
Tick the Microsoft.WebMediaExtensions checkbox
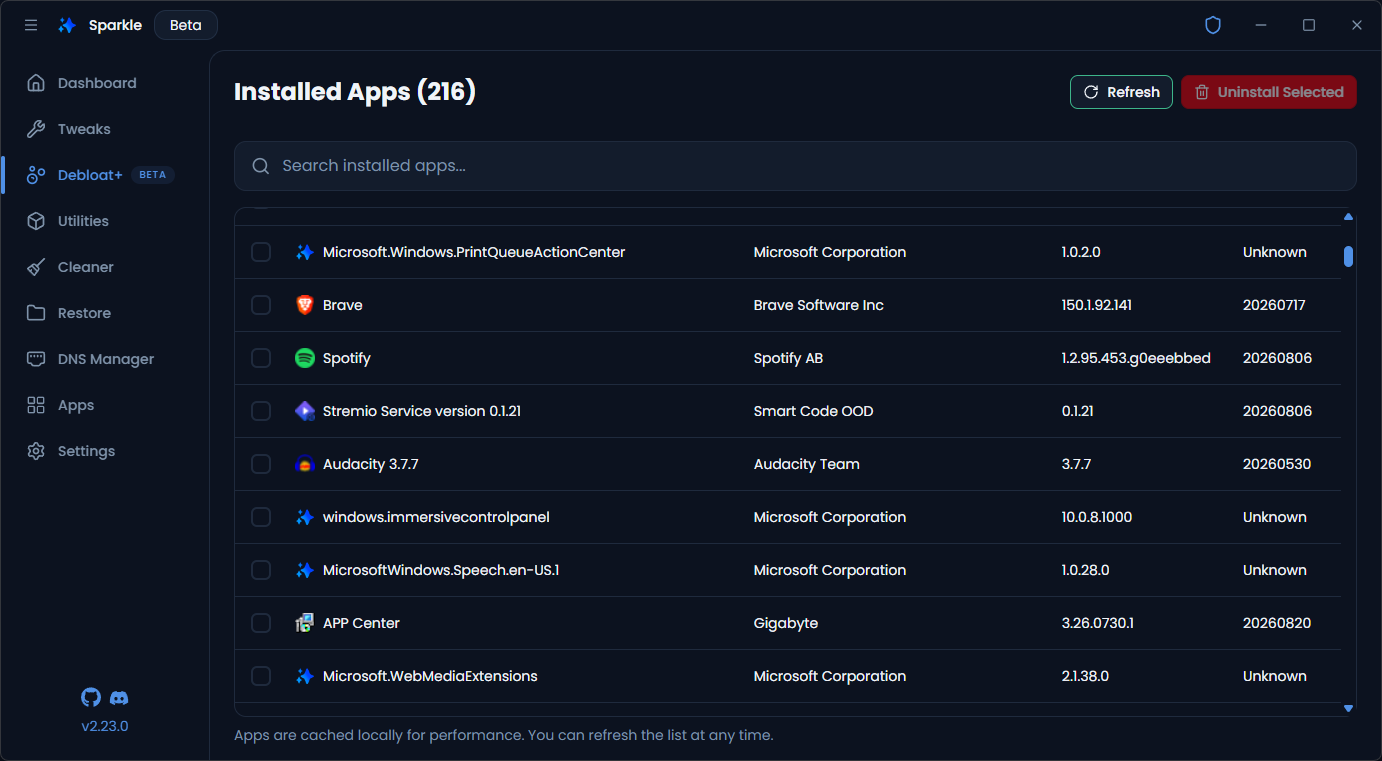click(x=261, y=676)
